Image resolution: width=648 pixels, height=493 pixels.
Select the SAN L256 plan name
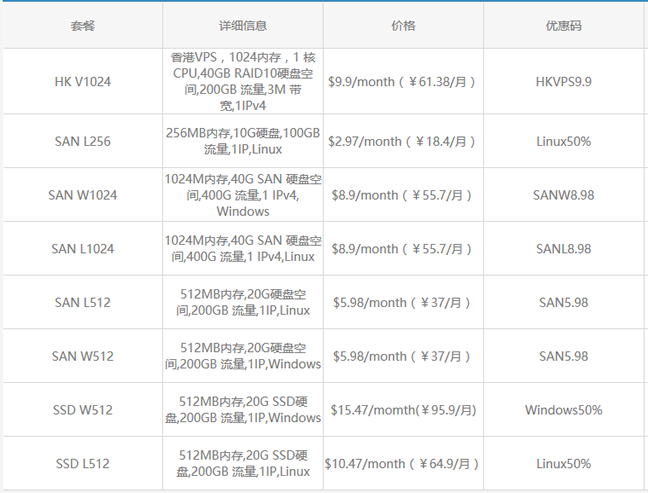[x=82, y=141]
